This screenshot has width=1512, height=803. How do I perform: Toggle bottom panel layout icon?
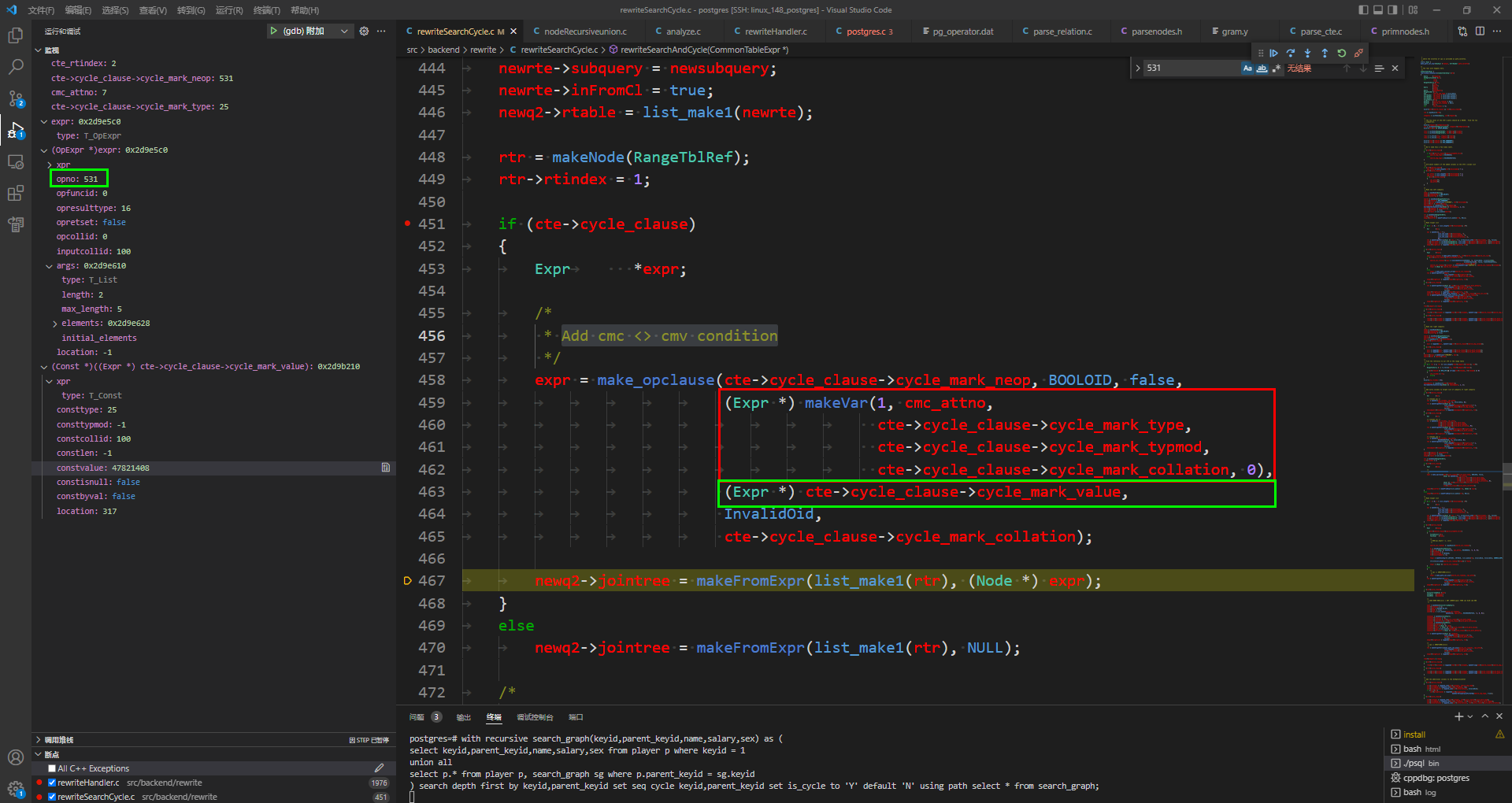coord(1378,10)
